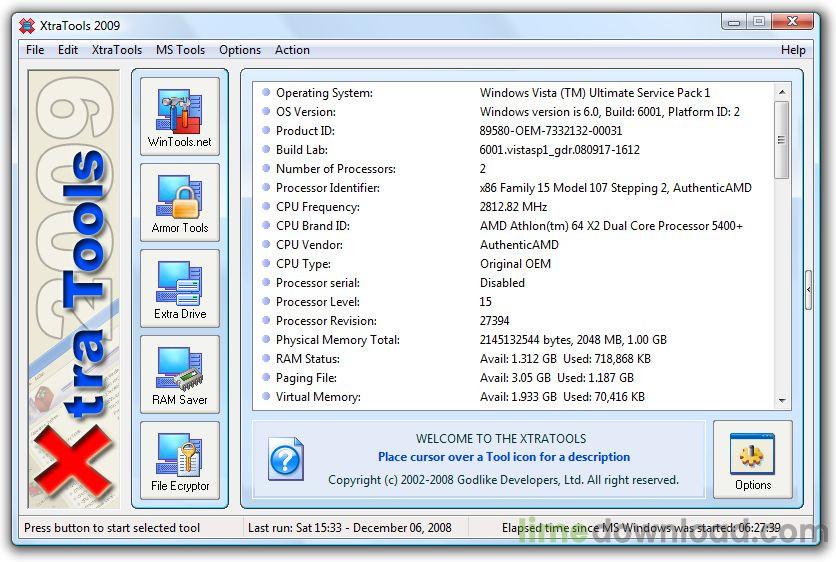Open the Edit menu
This screenshot has height=562, width=836.
pos(68,50)
